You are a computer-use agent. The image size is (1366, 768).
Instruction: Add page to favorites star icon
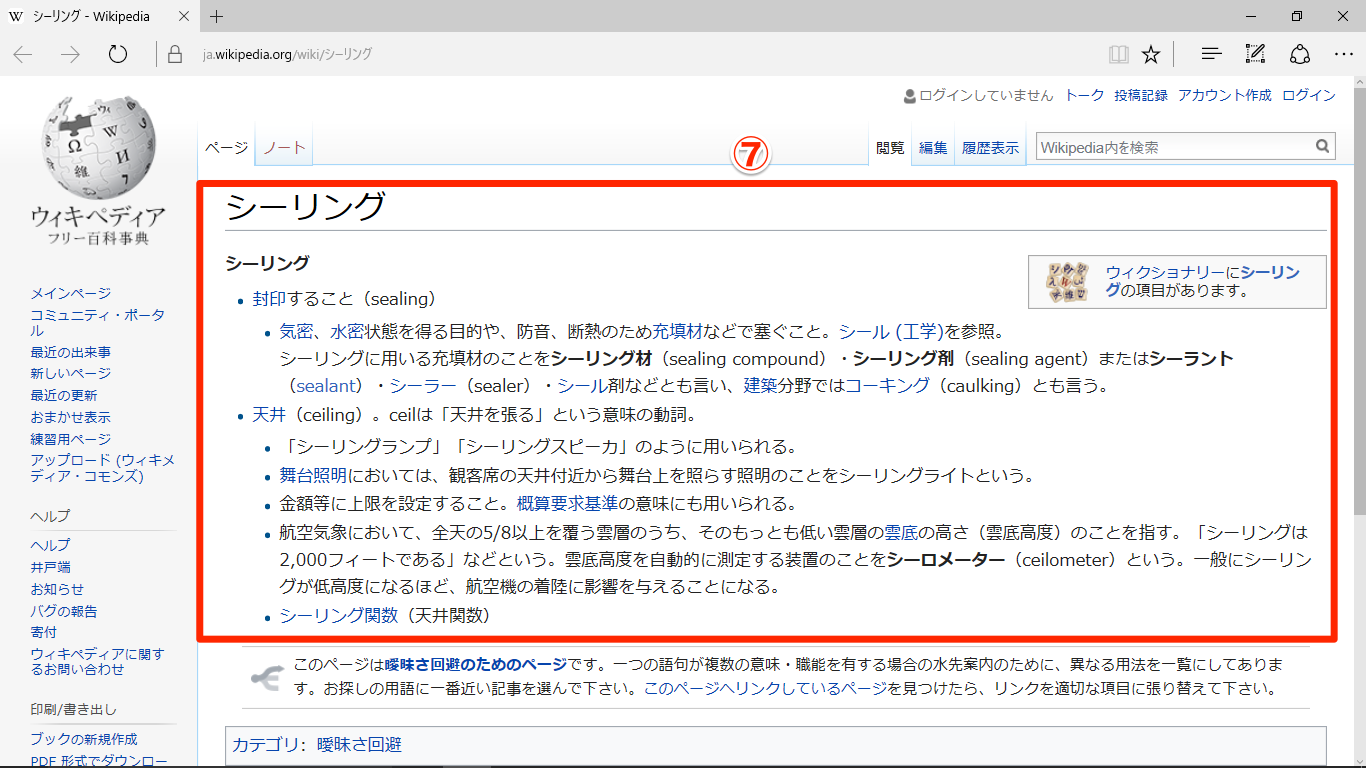coord(1151,54)
